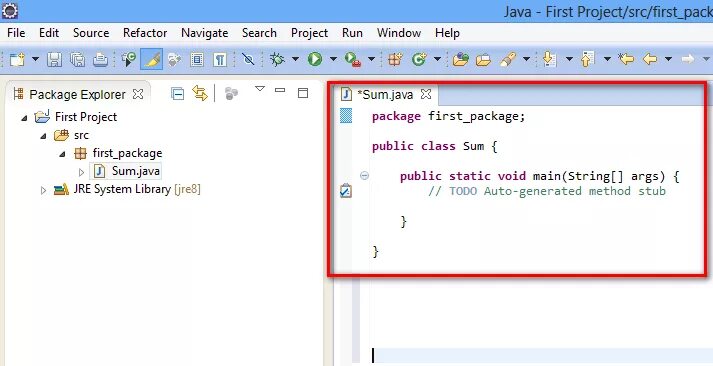Collapse the src folder node
Screen dimensions: 713x366
point(43,136)
